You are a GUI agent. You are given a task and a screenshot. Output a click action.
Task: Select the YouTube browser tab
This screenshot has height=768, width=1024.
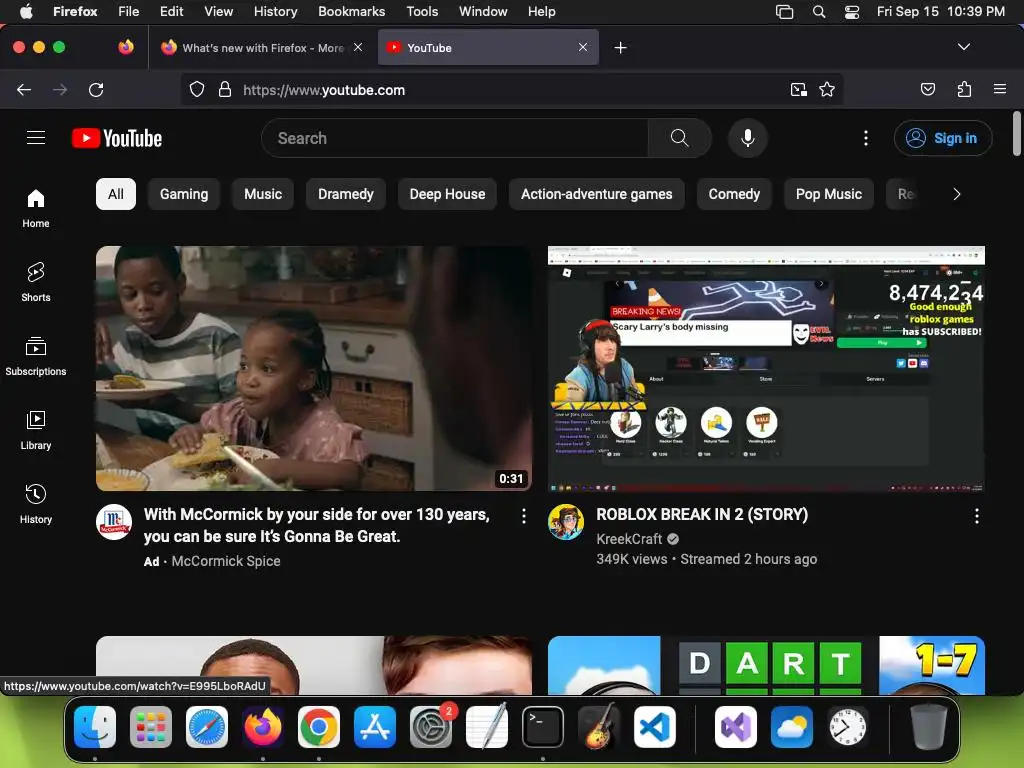(488, 48)
